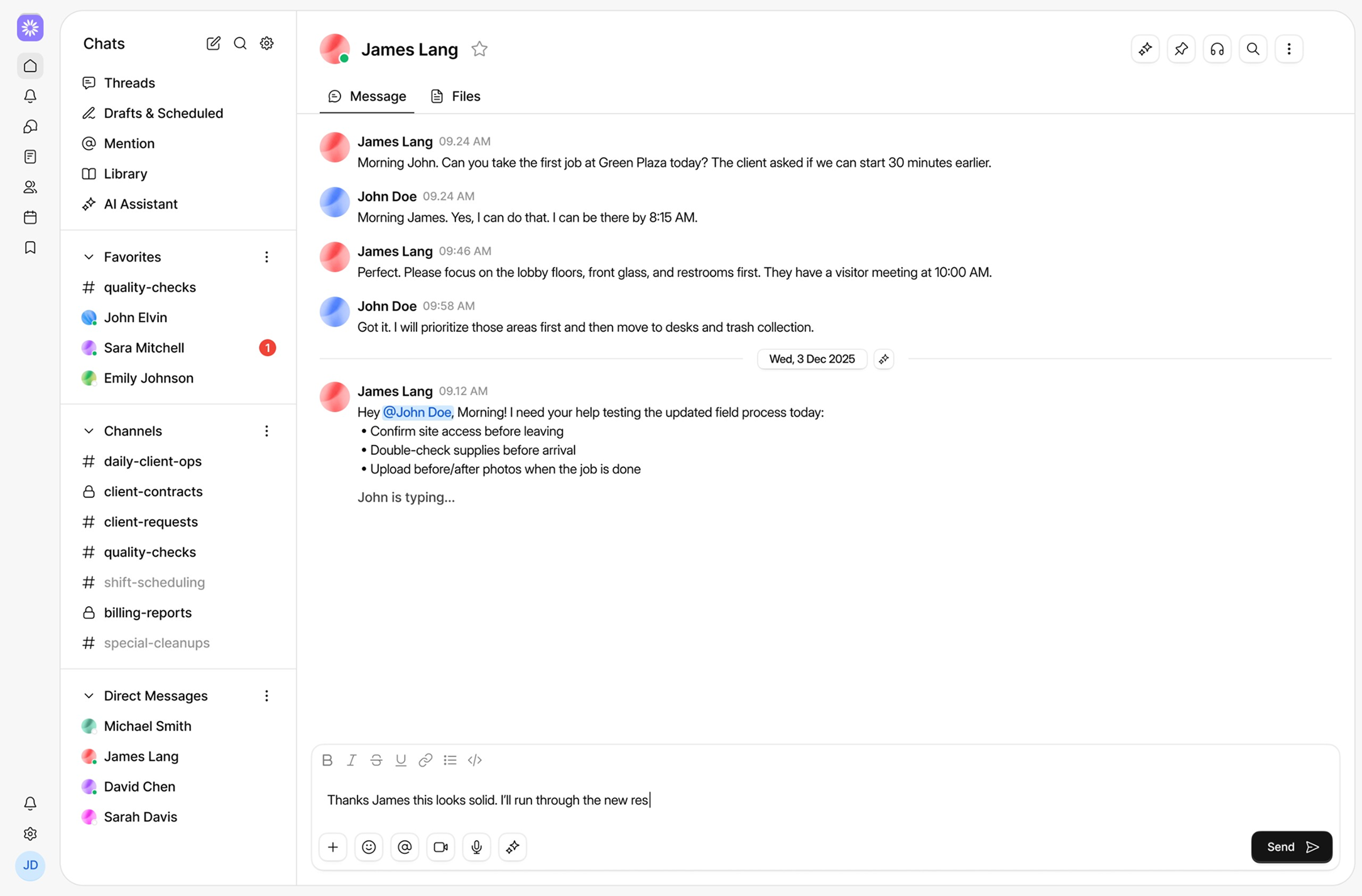The width and height of the screenshot is (1362, 896).
Task: Open notifications in the left rail
Action: 30,96
